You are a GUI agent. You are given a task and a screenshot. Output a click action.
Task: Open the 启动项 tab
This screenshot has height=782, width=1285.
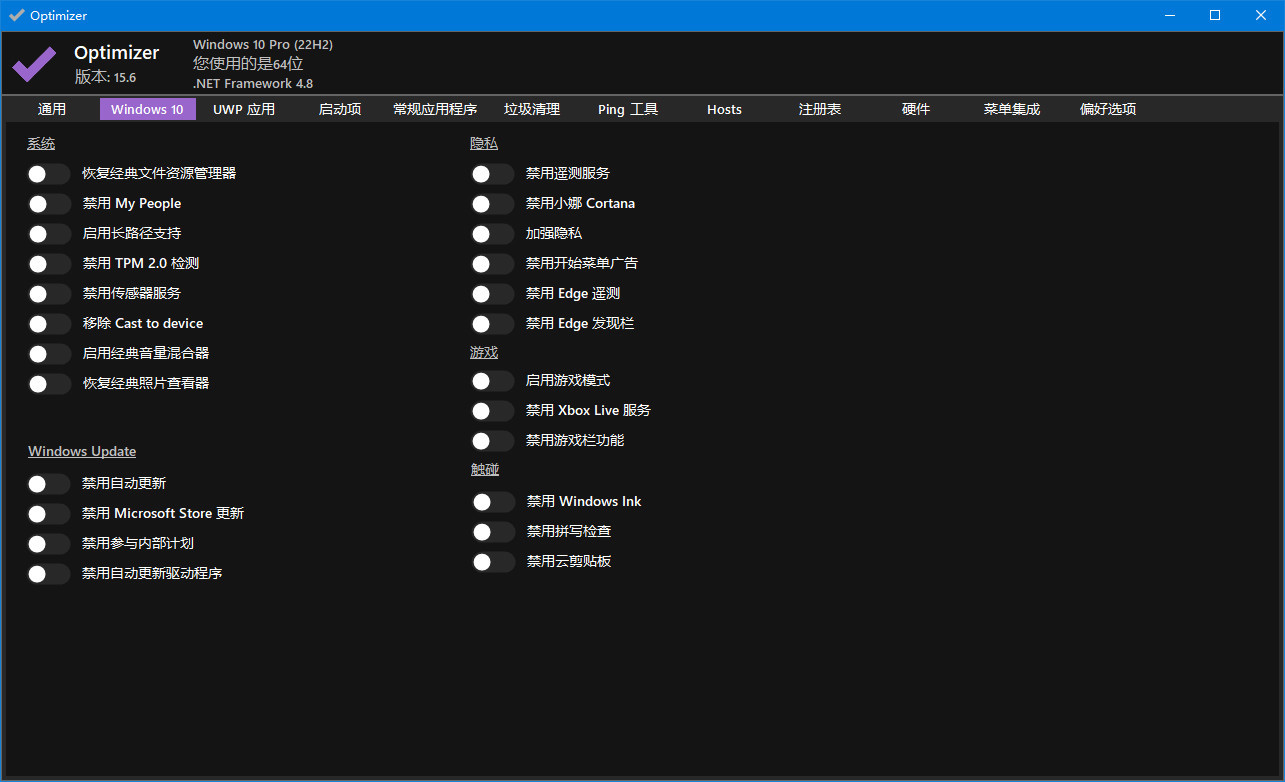click(x=340, y=109)
